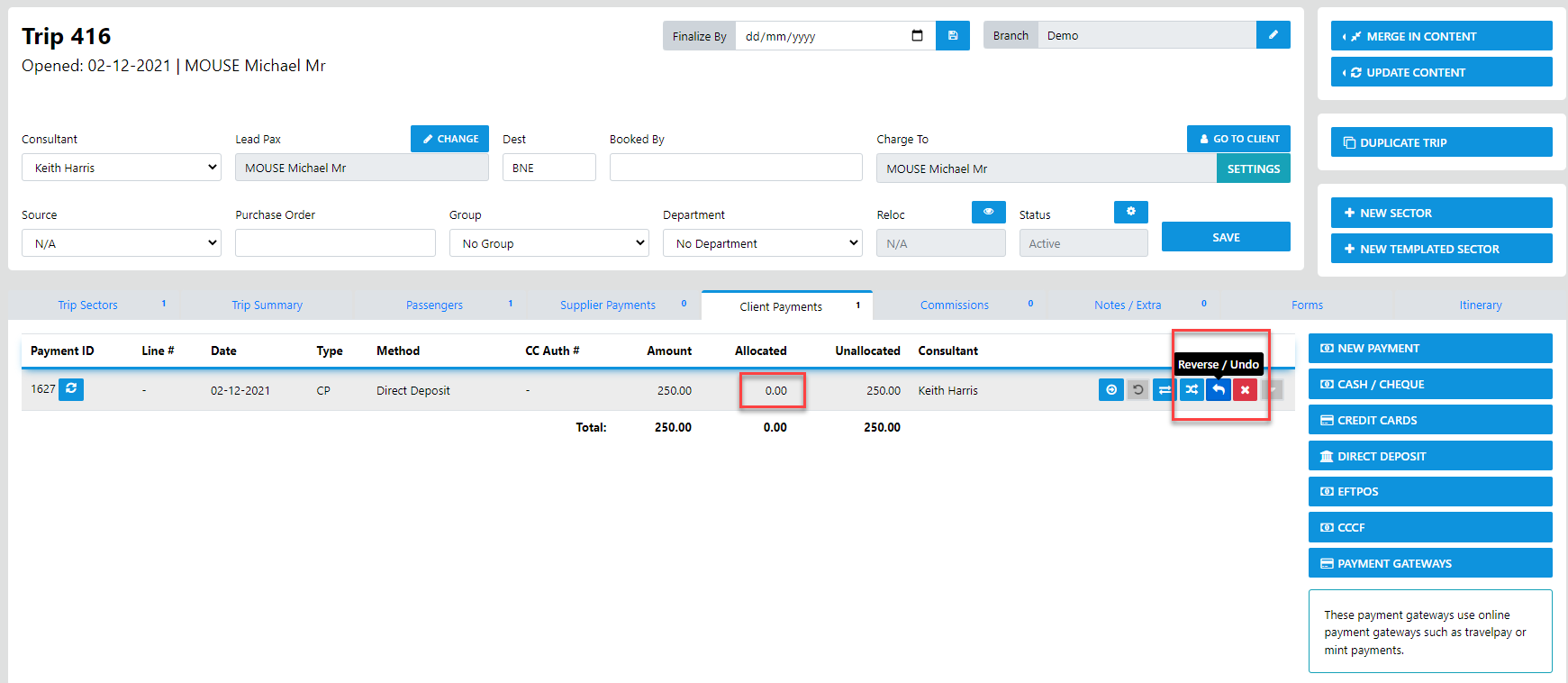Screen dimensions: 1568x683
Task: Delete payment 1627 with the red X
Action: click(1245, 390)
